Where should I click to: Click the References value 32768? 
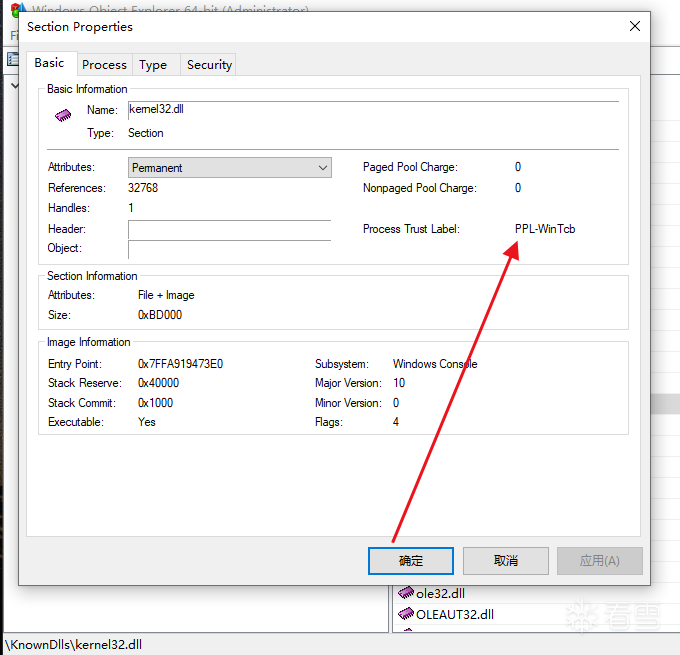(x=143, y=188)
